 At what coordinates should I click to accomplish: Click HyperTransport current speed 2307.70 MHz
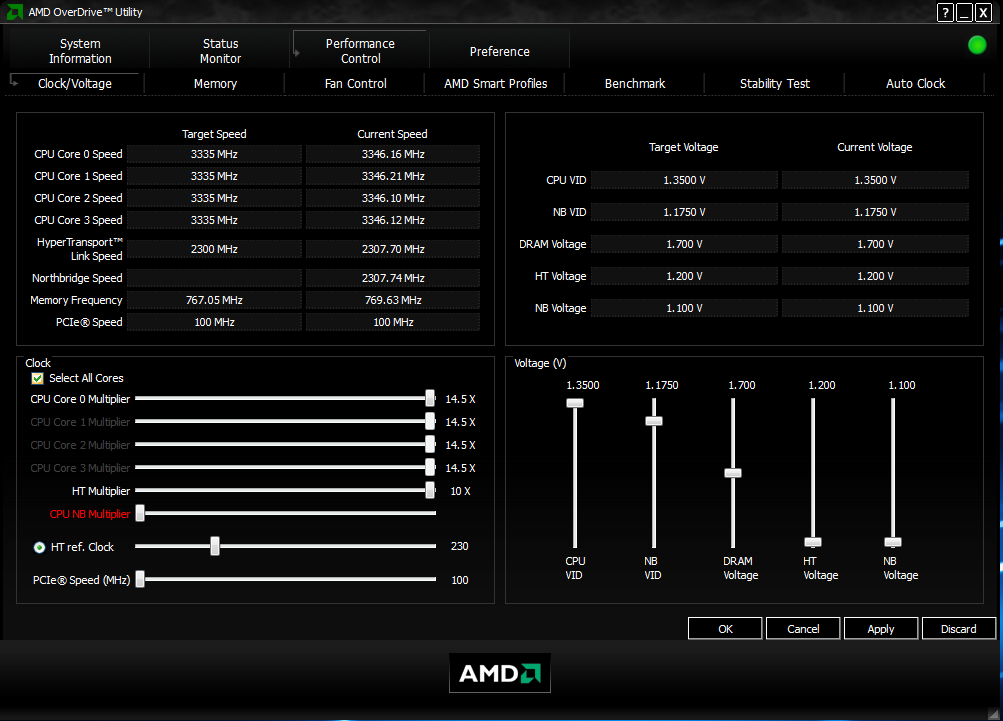[393, 249]
